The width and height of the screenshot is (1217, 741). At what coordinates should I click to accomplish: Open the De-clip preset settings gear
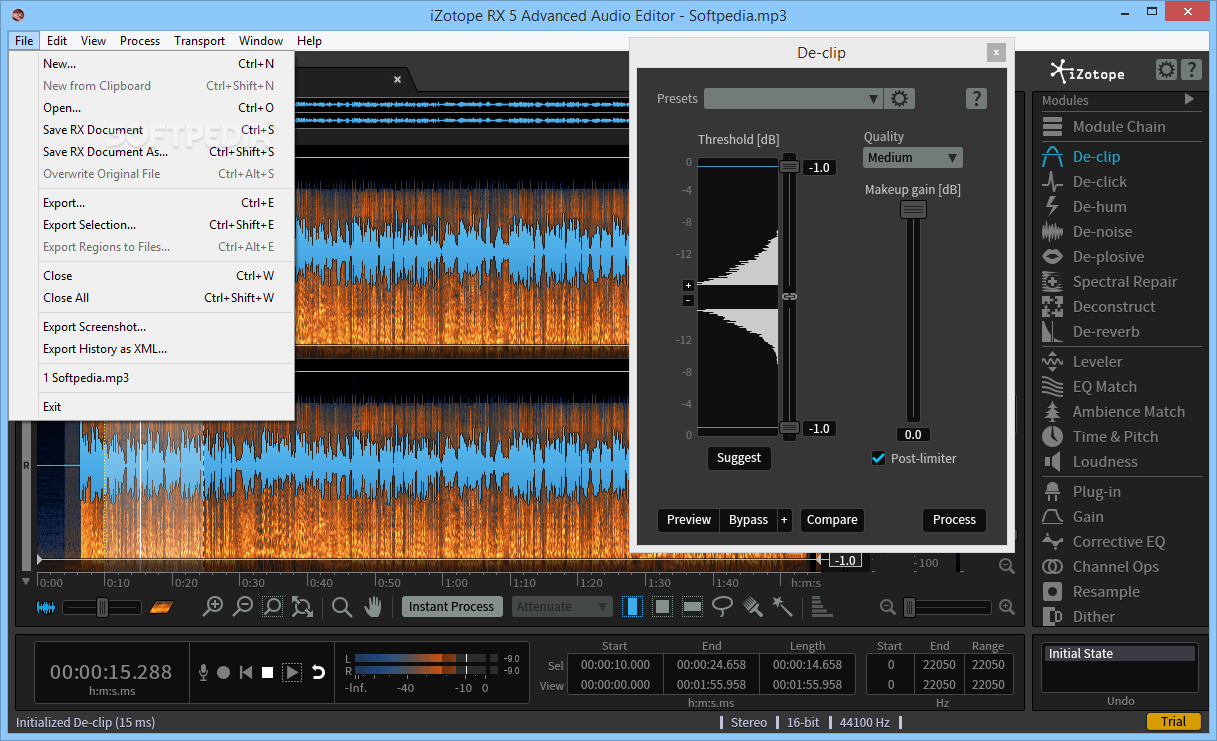pos(900,98)
